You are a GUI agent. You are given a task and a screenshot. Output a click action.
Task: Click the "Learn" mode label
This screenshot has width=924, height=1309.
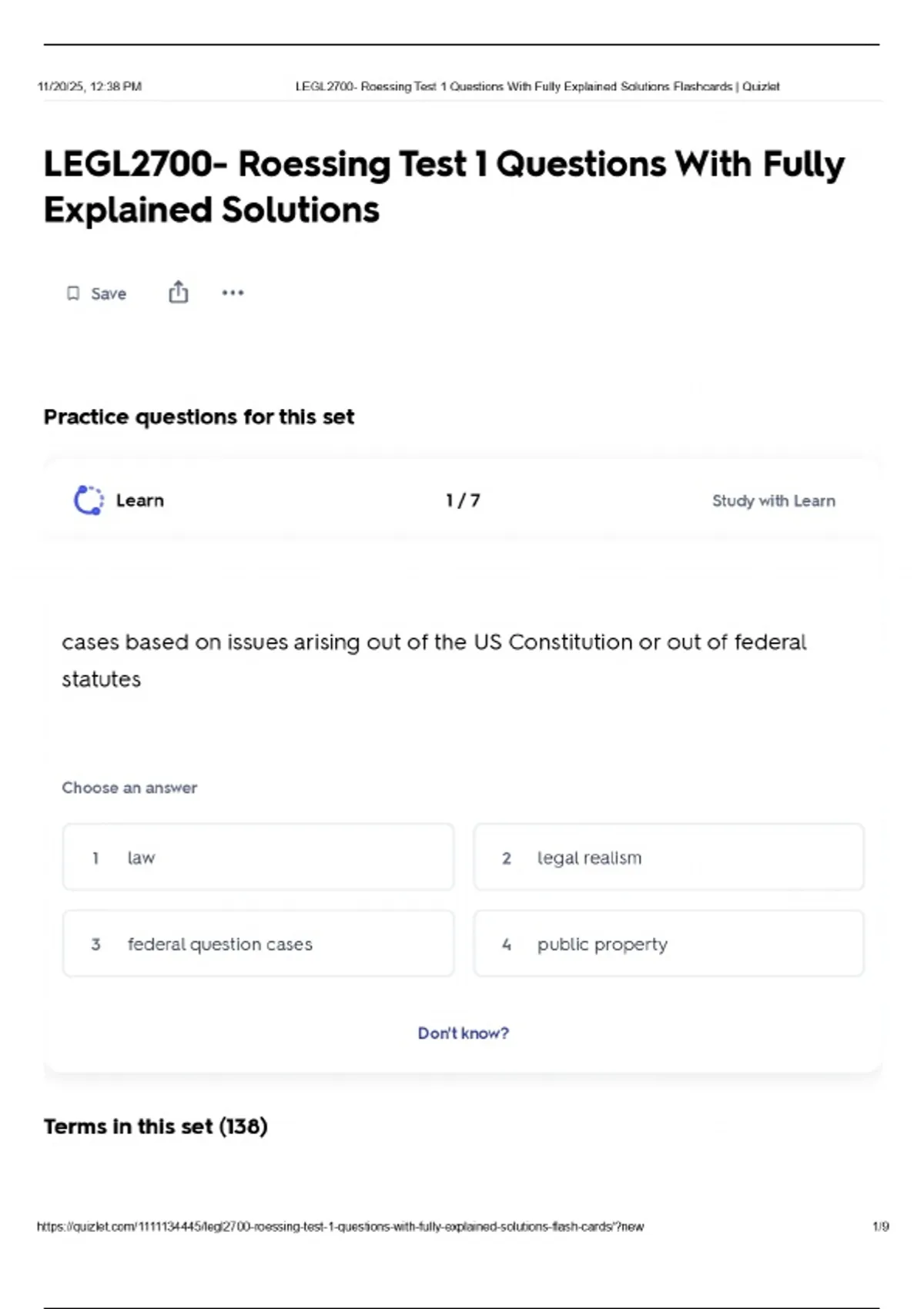140,500
